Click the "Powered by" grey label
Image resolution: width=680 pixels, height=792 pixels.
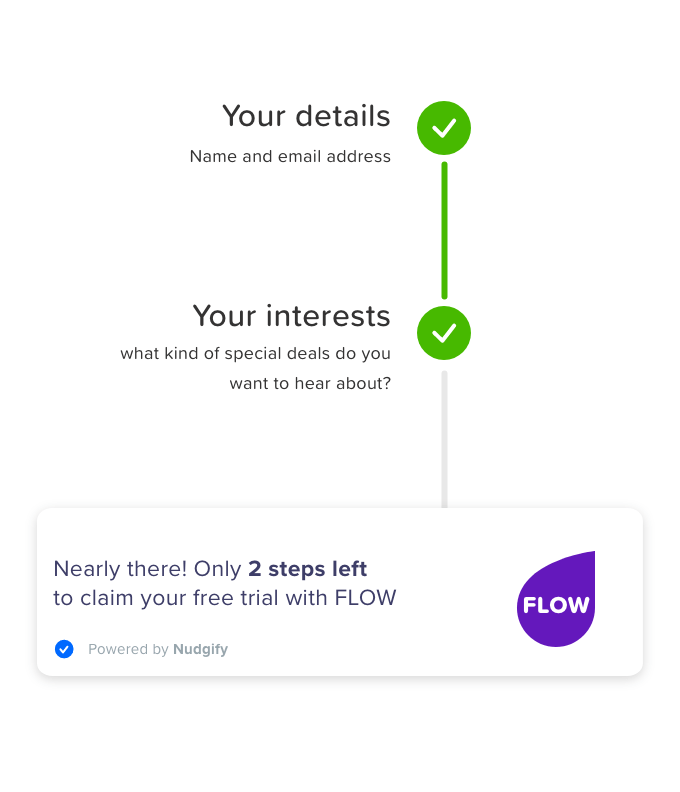pyautogui.click(x=128, y=649)
